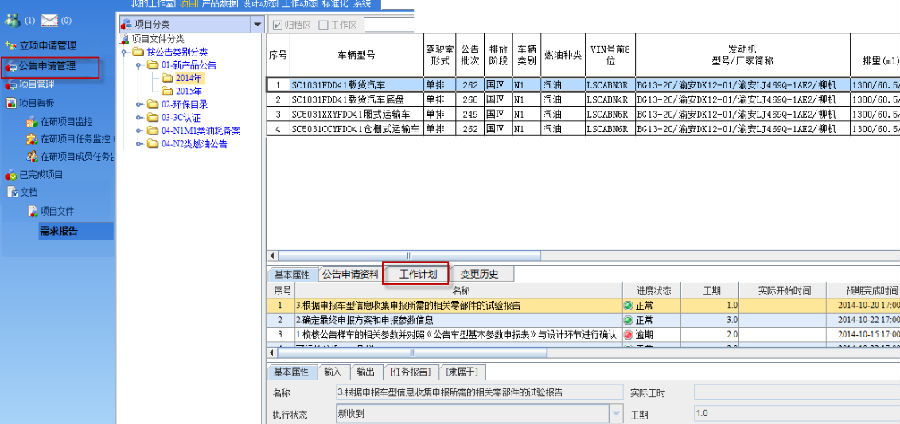Collapse the 01-新产品公告 tree node
The image size is (900, 424).
pos(139,65)
